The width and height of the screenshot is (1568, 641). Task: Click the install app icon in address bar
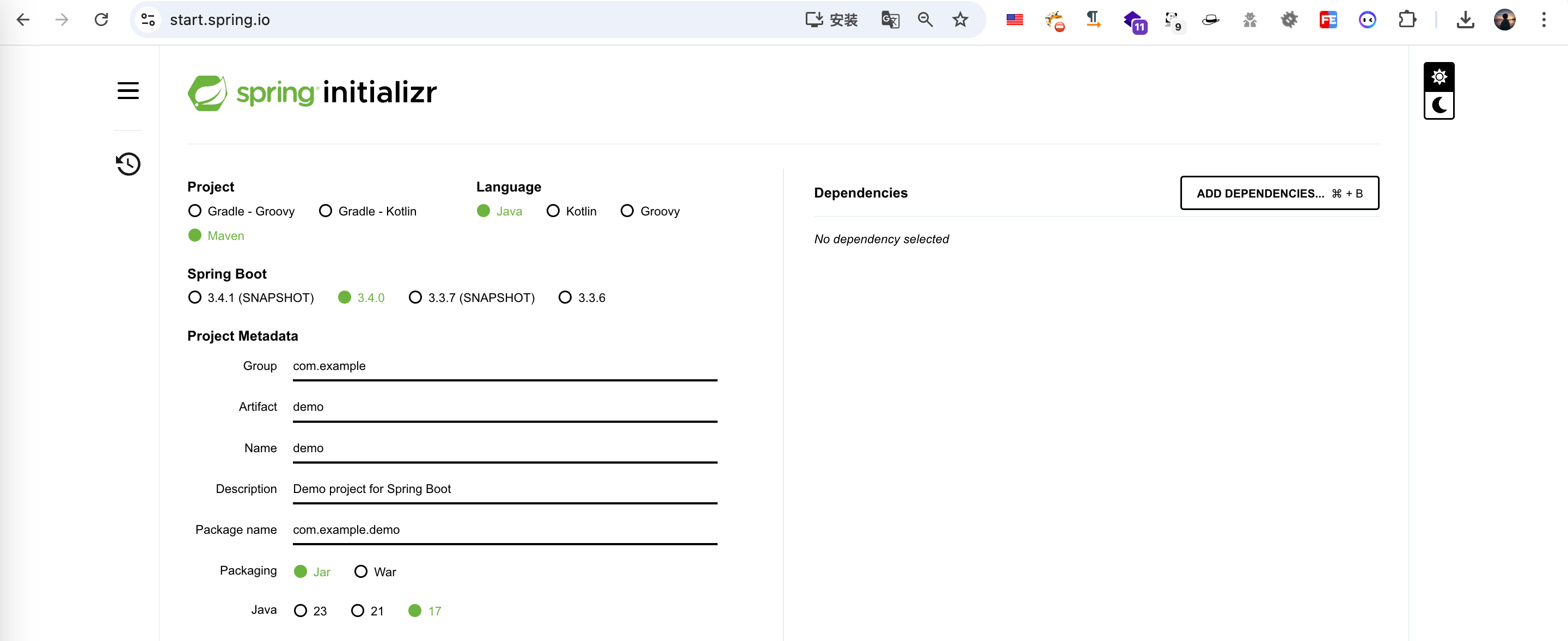[831, 20]
